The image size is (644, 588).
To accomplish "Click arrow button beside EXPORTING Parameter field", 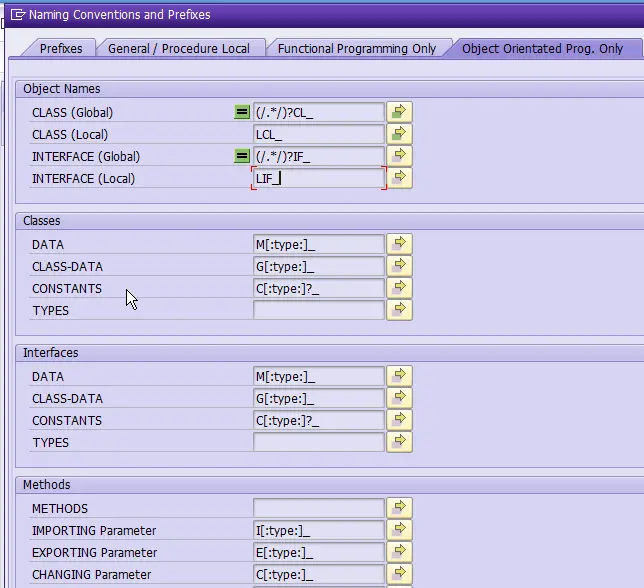I will 399,552.
